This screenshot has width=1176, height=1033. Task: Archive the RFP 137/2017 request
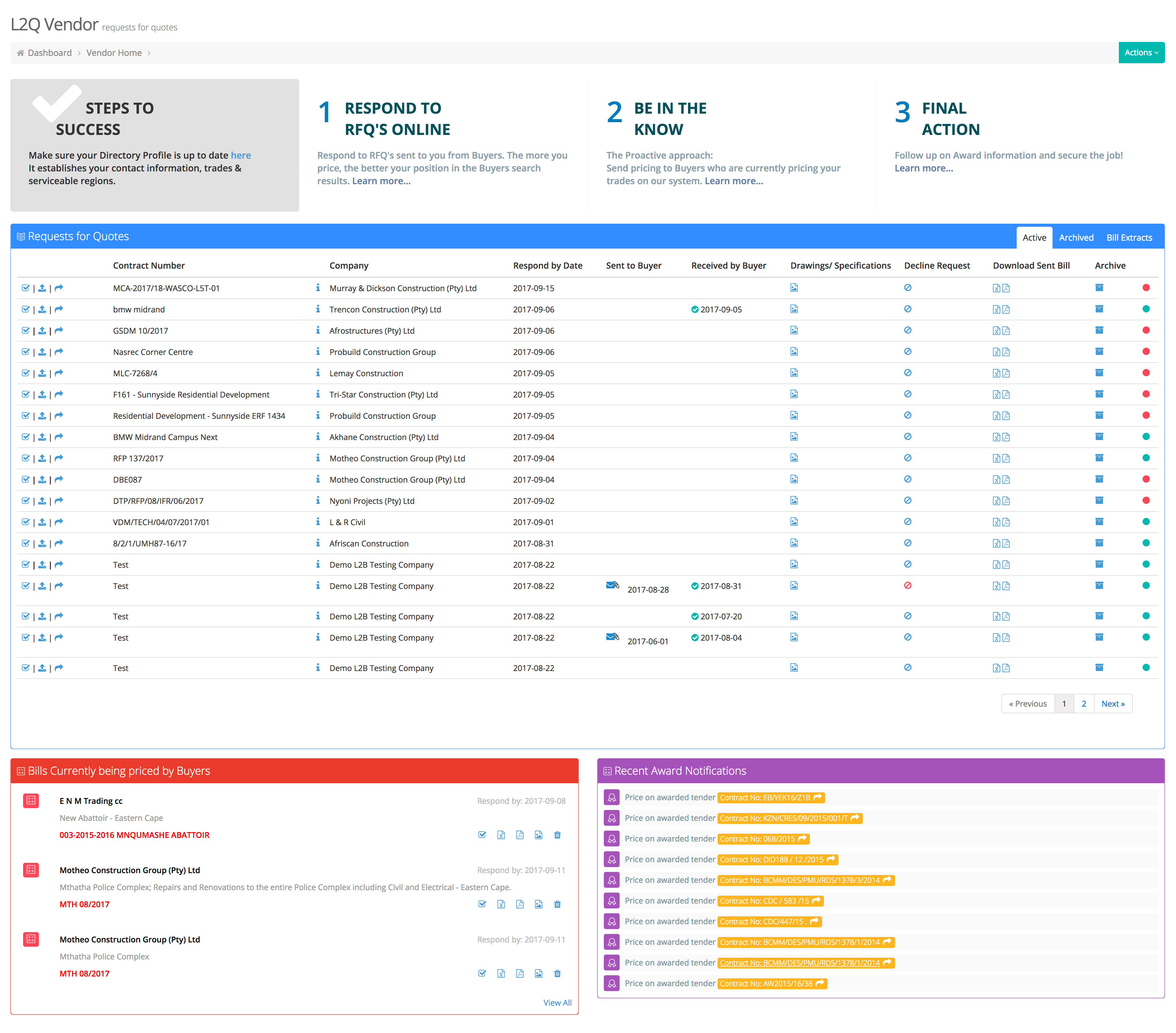[x=1099, y=457]
